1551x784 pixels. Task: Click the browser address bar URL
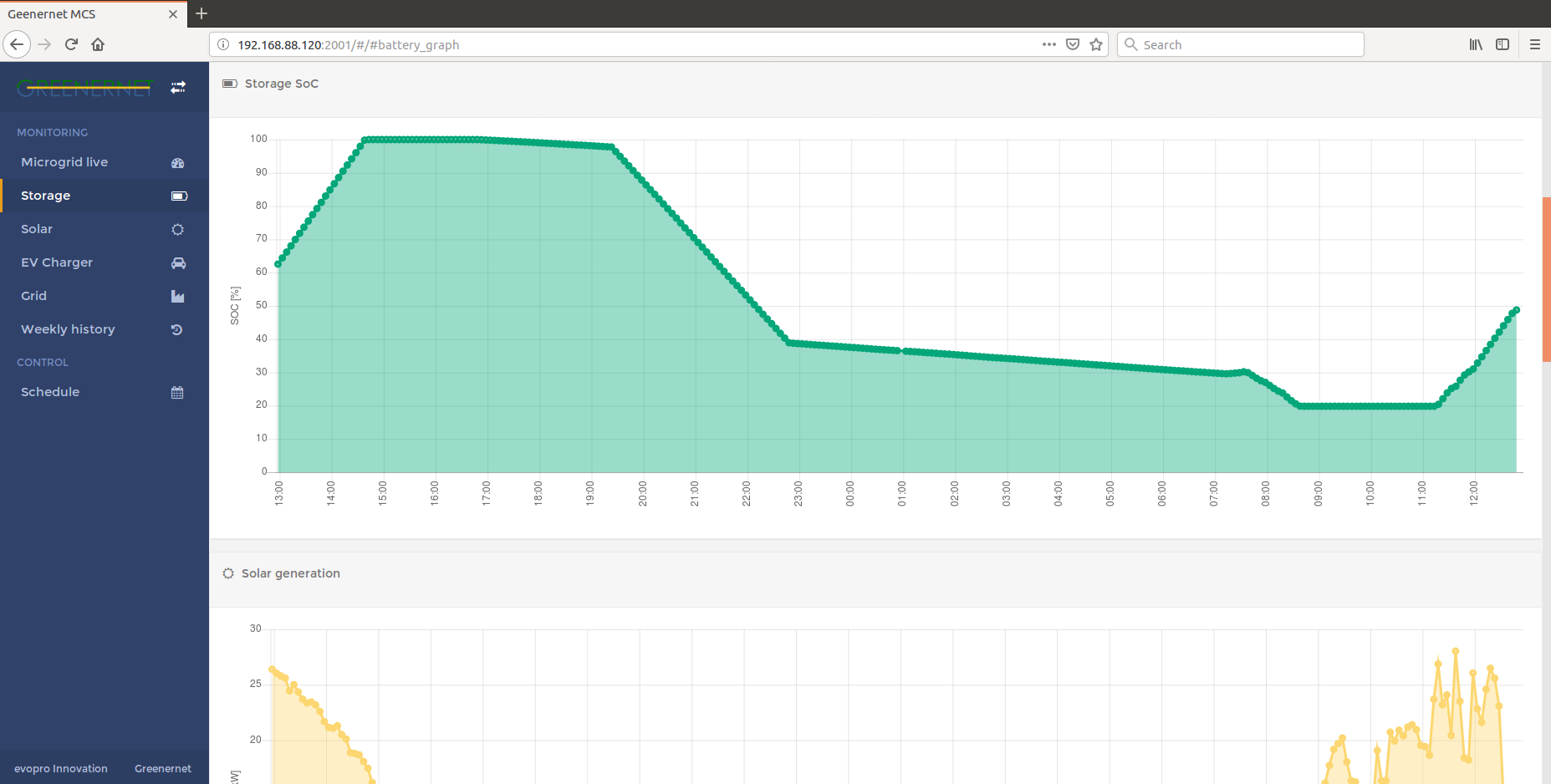click(349, 45)
